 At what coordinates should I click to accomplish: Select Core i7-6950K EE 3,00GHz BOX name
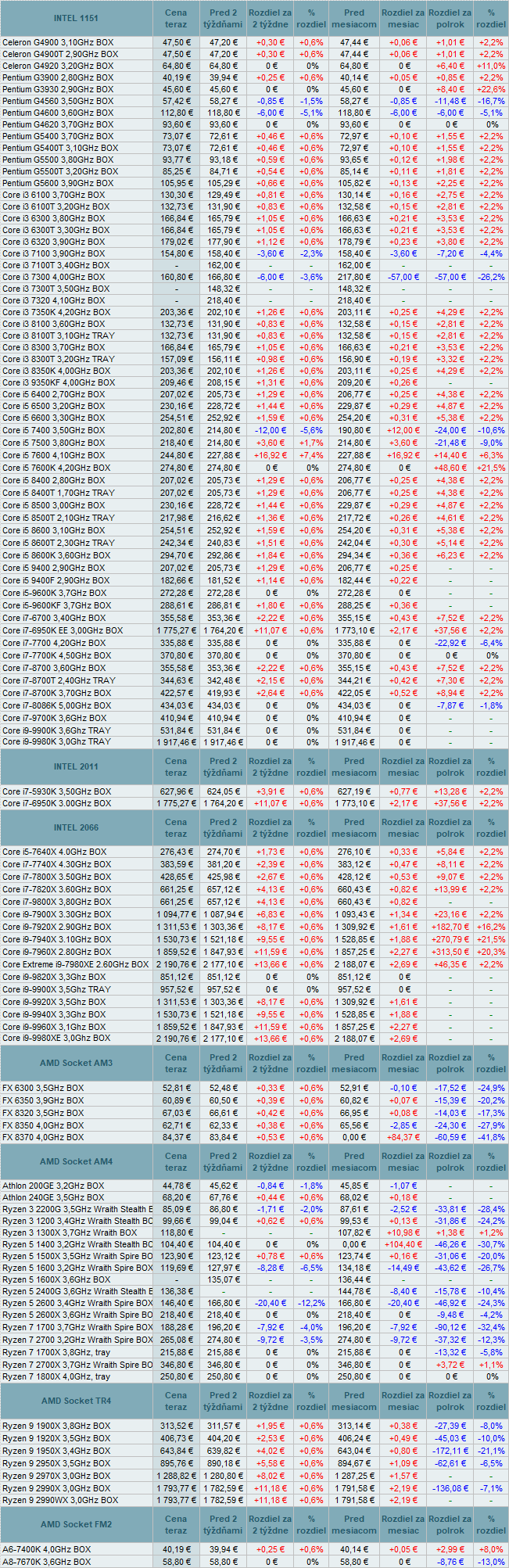click(63, 630)
